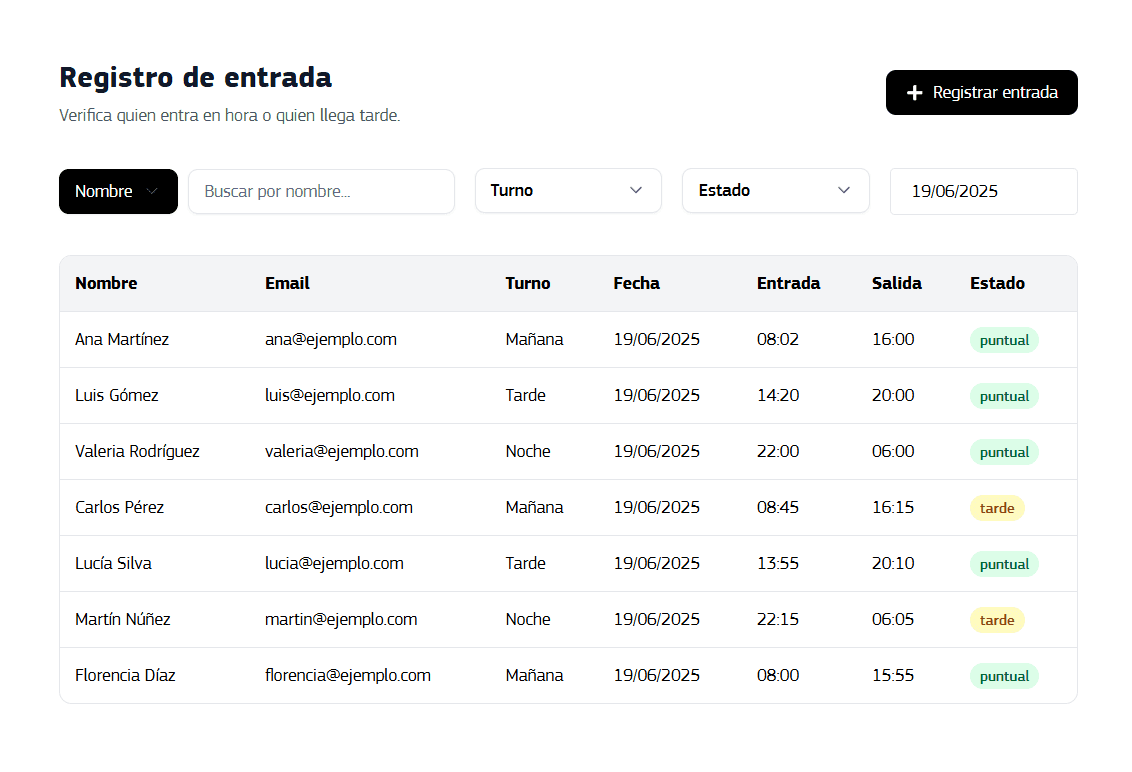Click entrada time 13:55
Viewport: 1132px width, 772px height.
pyautogui.click(x=778, y=563)
